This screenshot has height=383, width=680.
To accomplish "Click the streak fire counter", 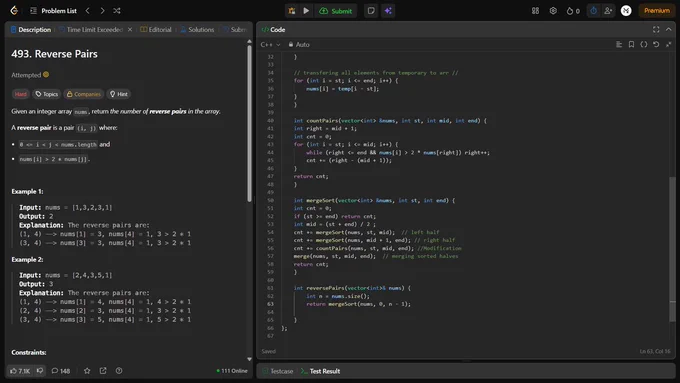I will click(x=573, y=11).
